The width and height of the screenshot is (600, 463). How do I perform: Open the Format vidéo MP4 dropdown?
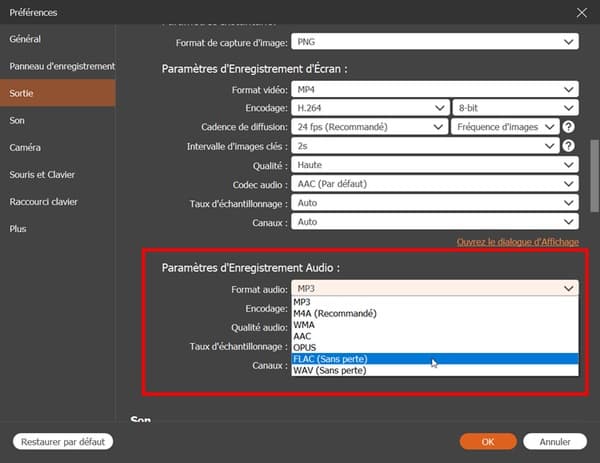(x=435, y=90)
